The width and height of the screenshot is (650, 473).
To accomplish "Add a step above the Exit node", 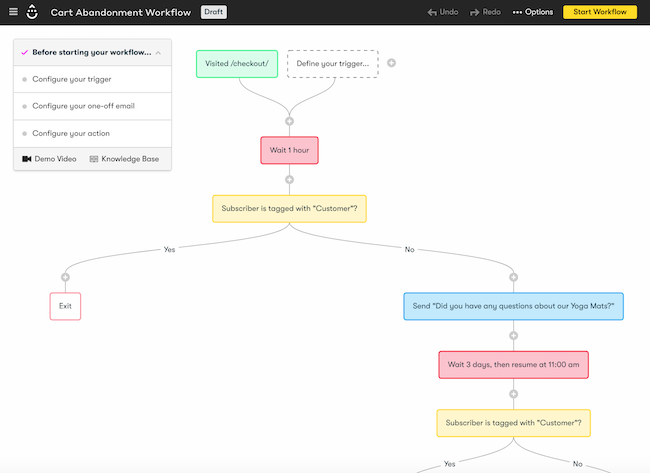I will click(x=65, y=277).
